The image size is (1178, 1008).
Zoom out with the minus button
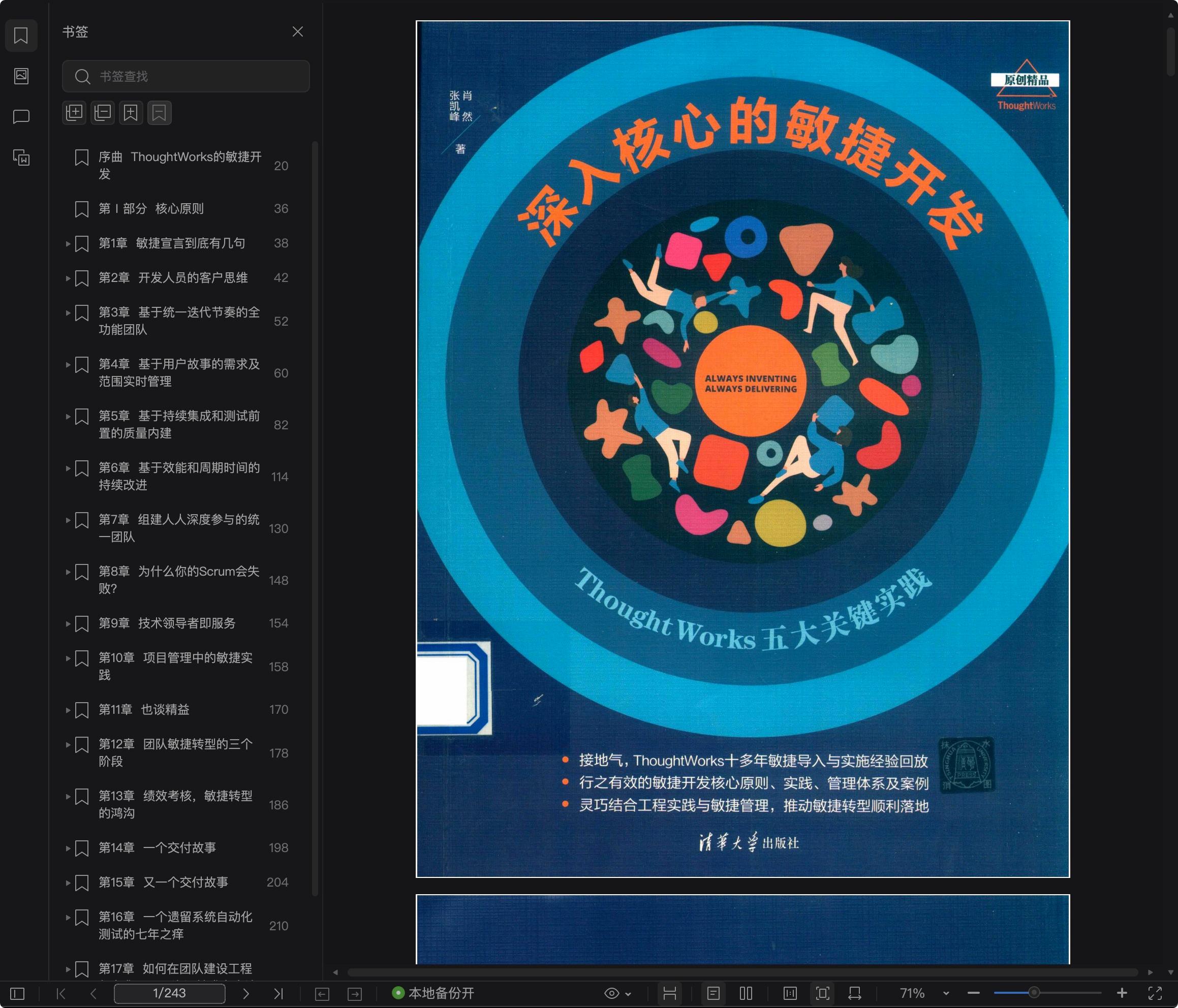973,993
